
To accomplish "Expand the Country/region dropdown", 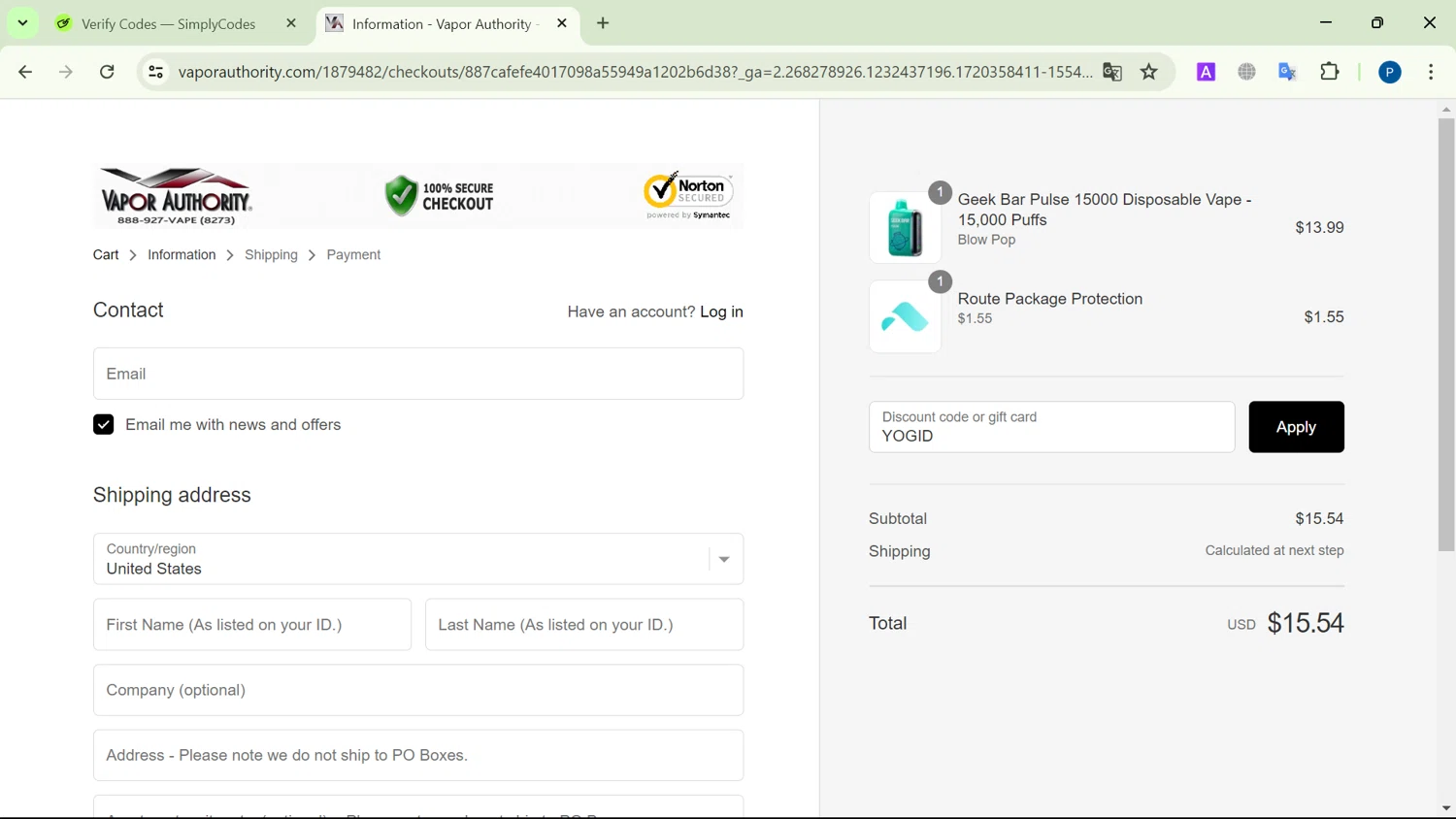I will (x=418, y=559).
